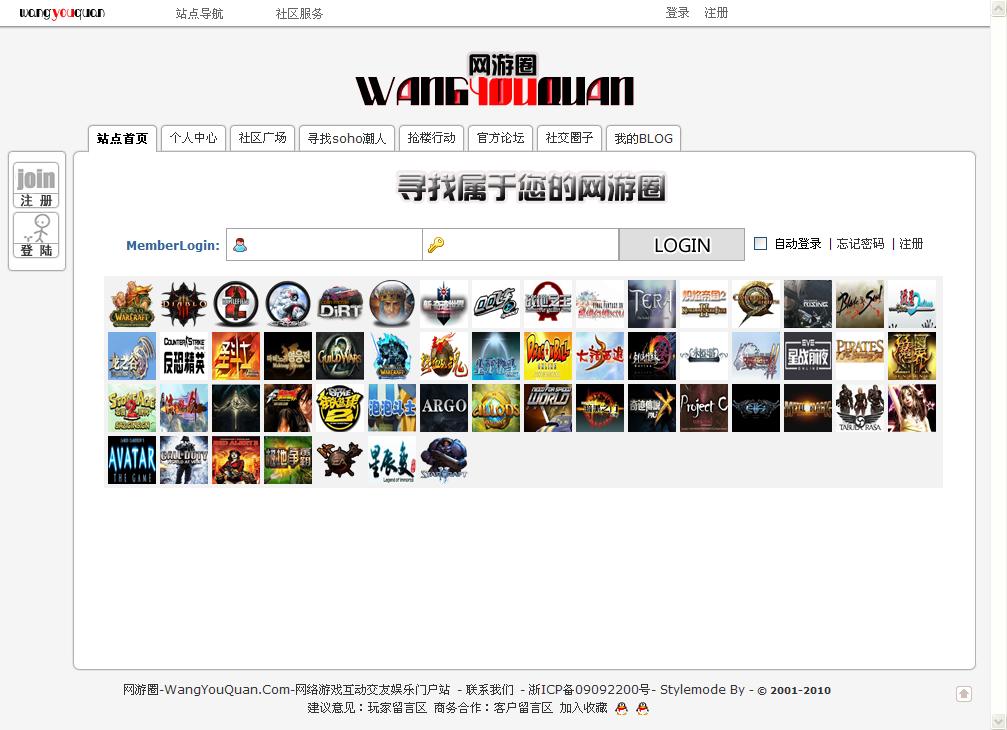The image size is (1007, 730).
Task: Switch to the 官方论坛 tab
Action: tap(500, 138)
